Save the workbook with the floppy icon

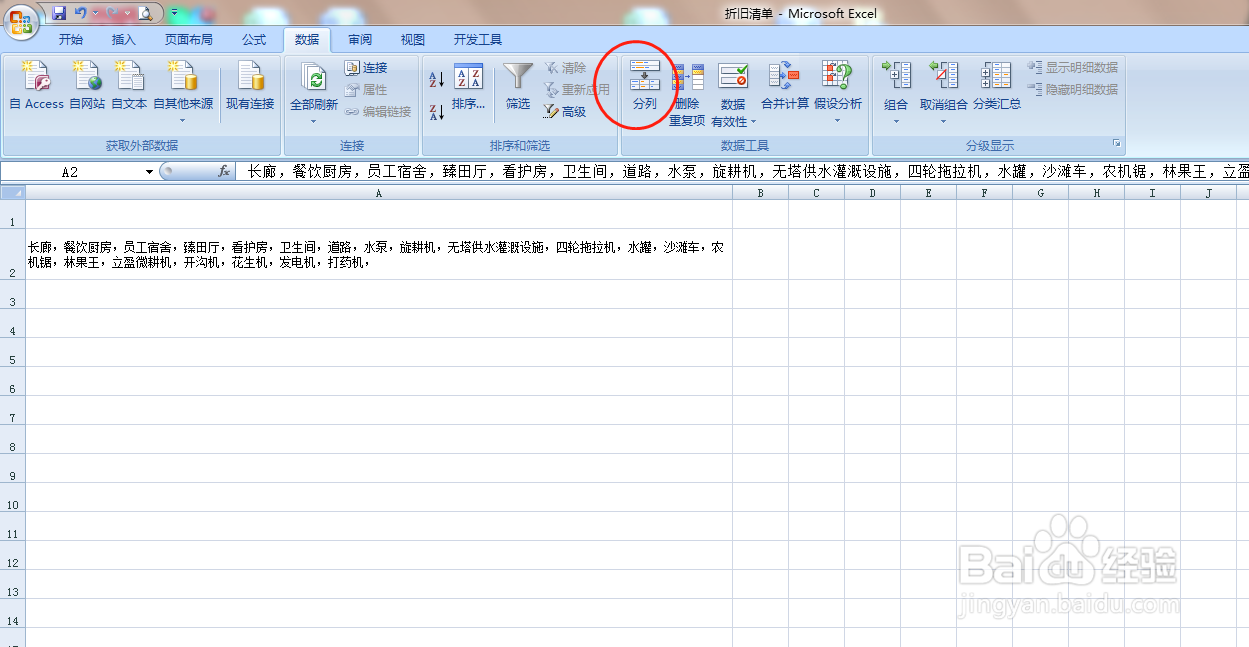coord(59,13)
